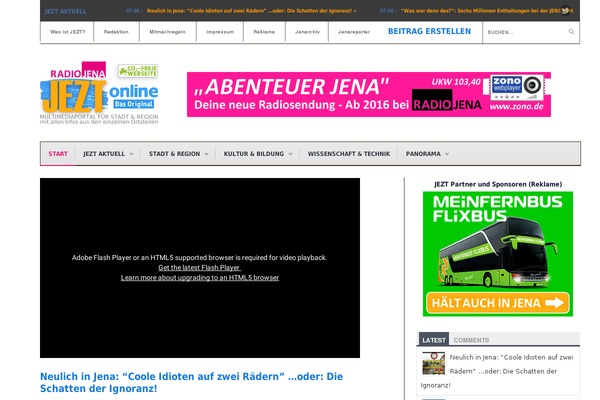Expand the KULTUR & BILDUNG dropdown arrow

point(290,154)
